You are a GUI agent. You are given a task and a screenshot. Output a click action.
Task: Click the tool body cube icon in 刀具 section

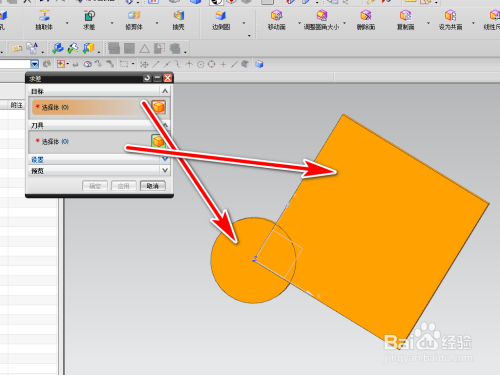click(159, 141)
